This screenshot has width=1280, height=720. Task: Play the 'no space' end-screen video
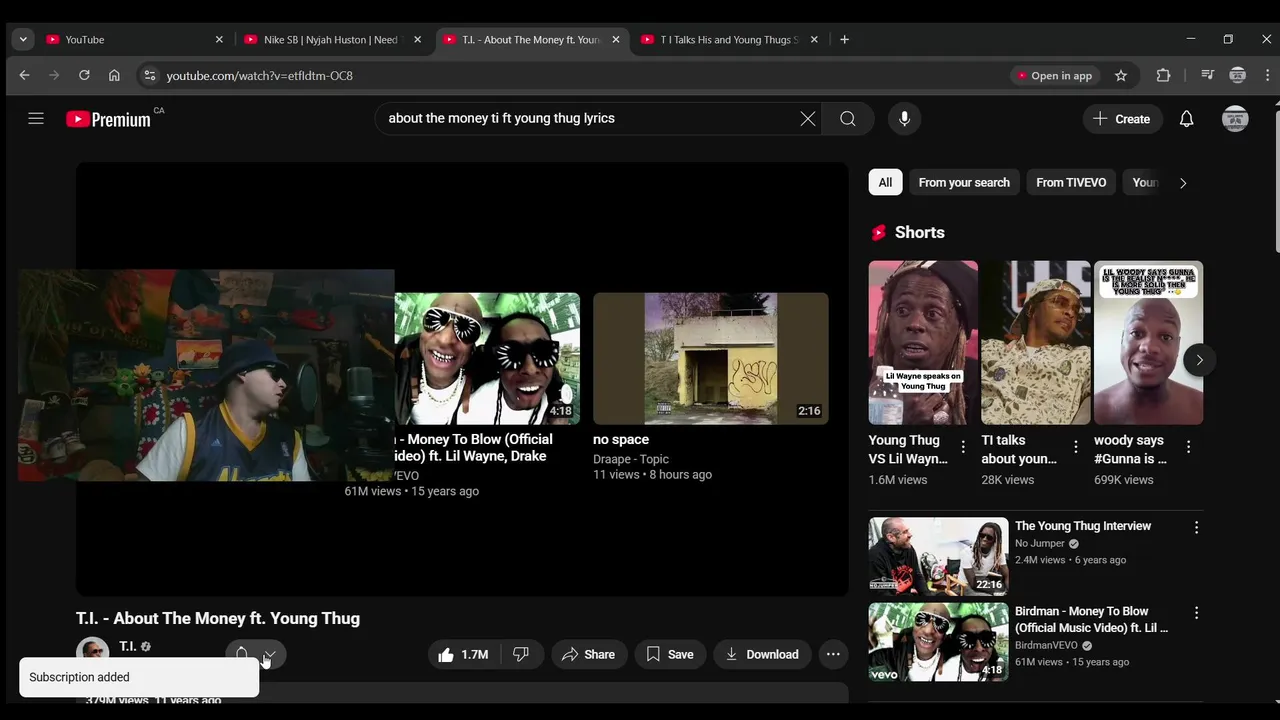tap(710, 359)
